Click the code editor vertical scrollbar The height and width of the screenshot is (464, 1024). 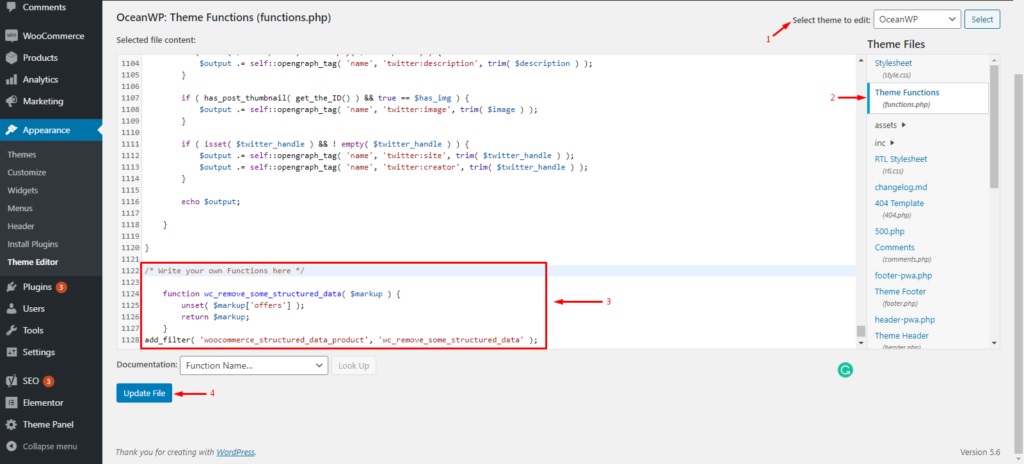click(x=861, y=331)
